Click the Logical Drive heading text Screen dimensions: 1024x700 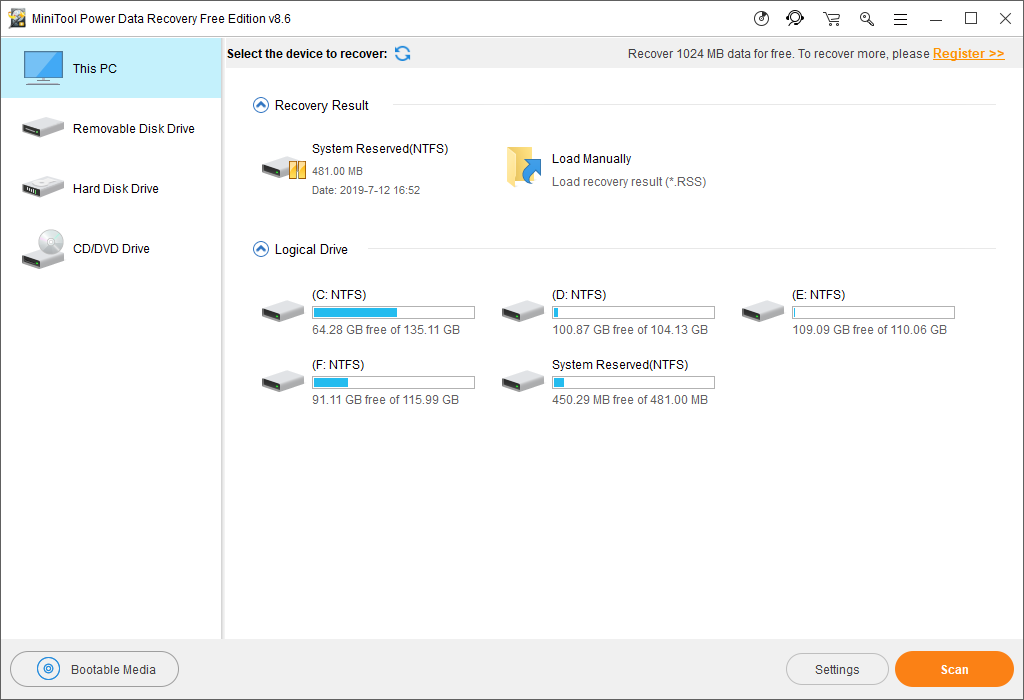coord(311,249)
